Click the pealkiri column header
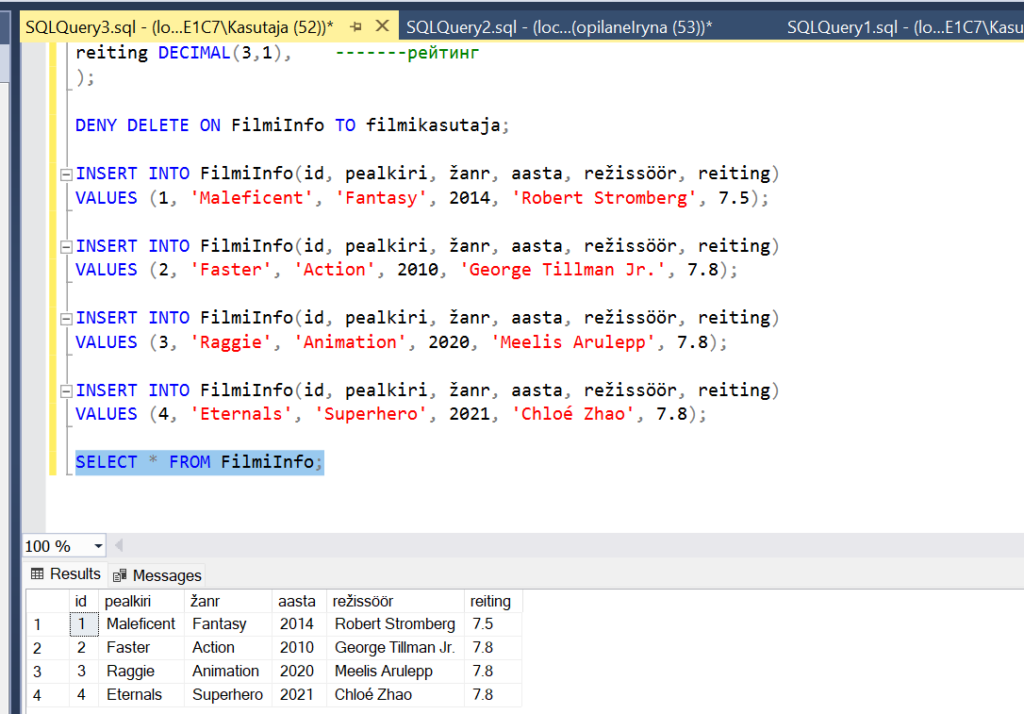 [x=141, y=601]
